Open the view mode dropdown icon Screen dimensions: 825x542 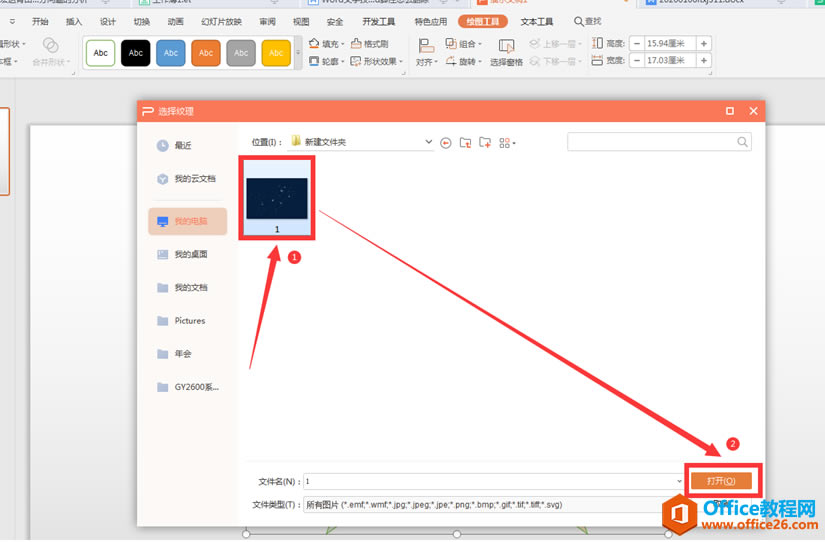(507, 143)
